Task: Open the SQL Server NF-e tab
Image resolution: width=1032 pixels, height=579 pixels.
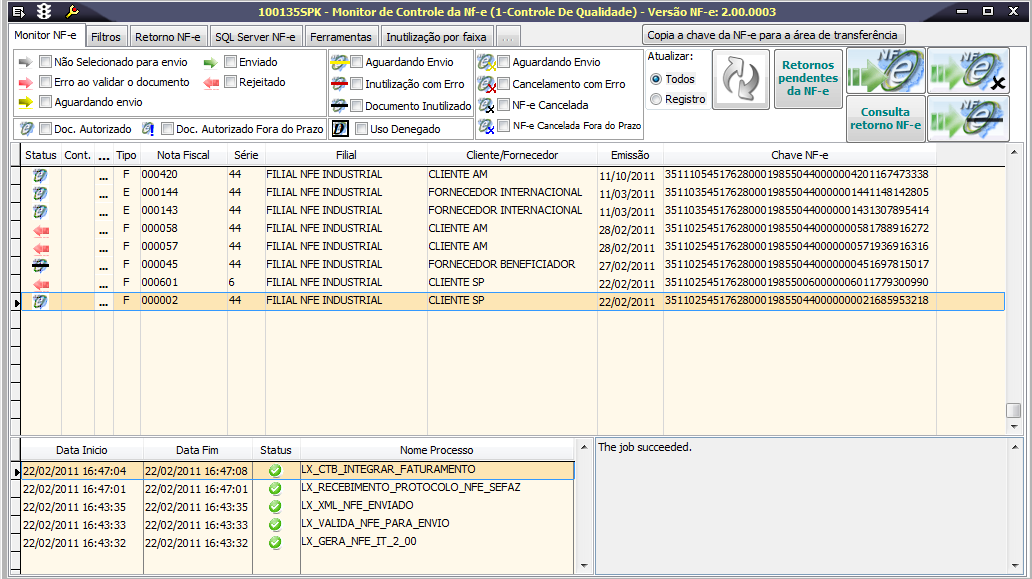Action: (255, 37)
